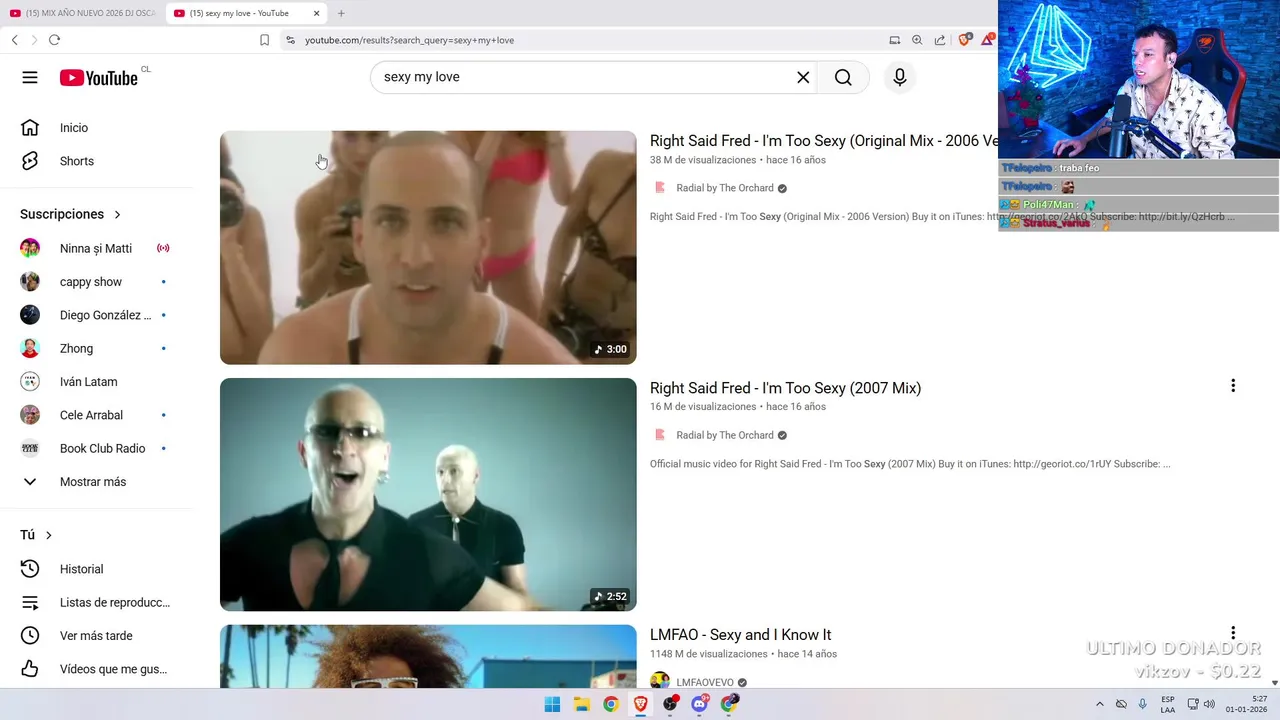Open the 'LMFAO - Sexy and I Know It' title
Viewport: 1280px width, 720px height.
tap(740, 635)
